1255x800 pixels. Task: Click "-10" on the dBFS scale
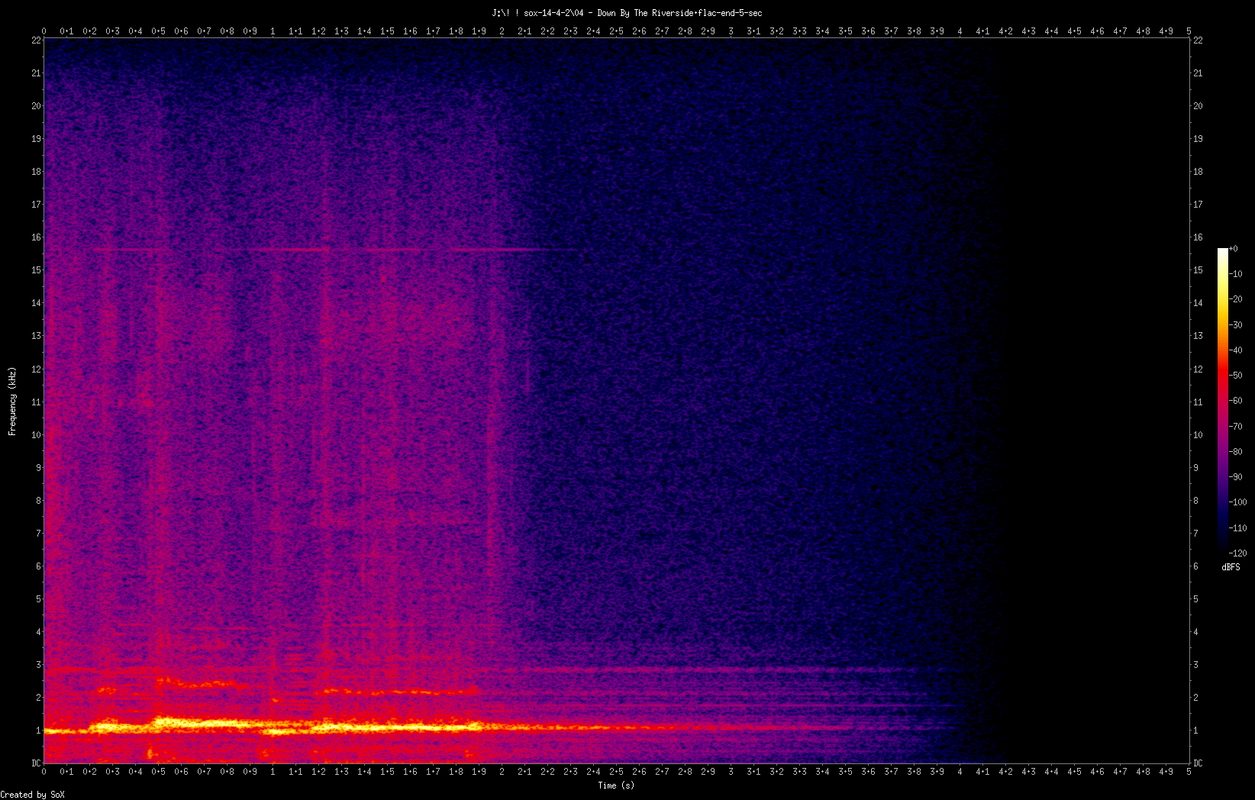pyautogui.click(x=1235, y=273)
